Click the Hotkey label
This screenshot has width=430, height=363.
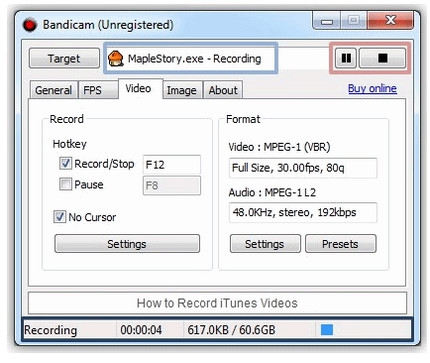(x=70, y=144)
